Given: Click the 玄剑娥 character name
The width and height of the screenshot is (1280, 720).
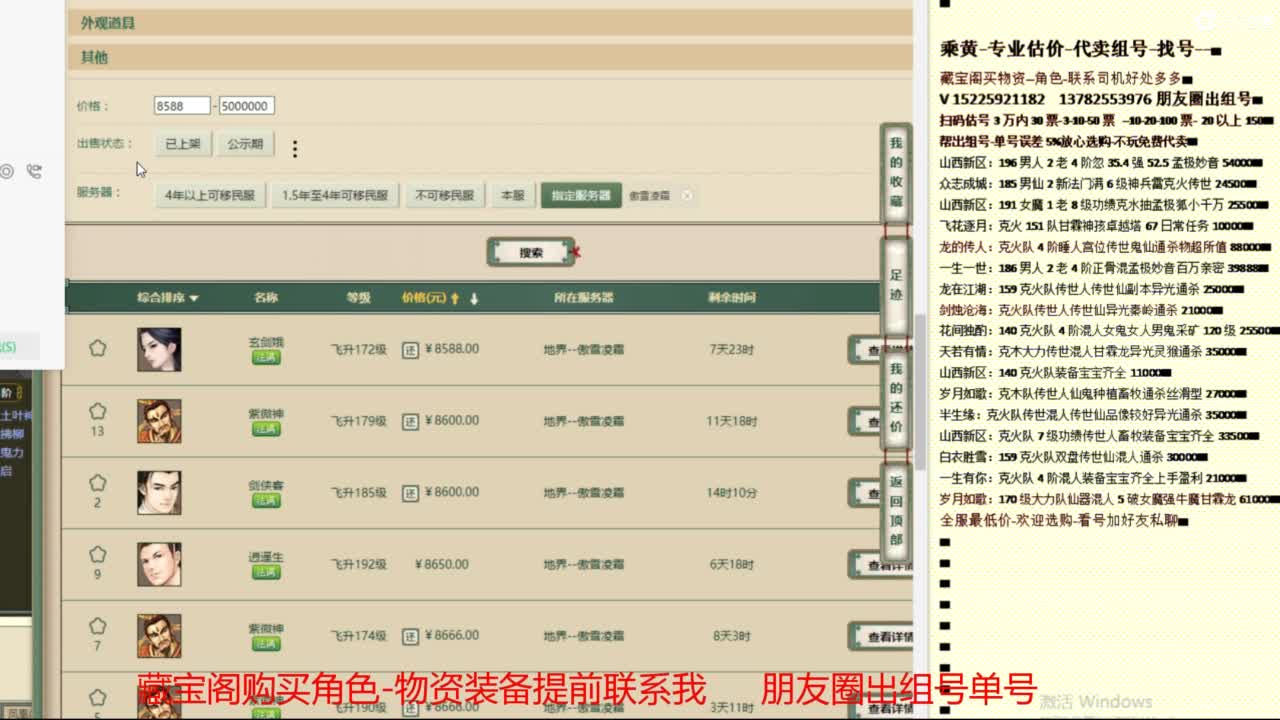Looking at the screenshot, I should tap(266, 342).
